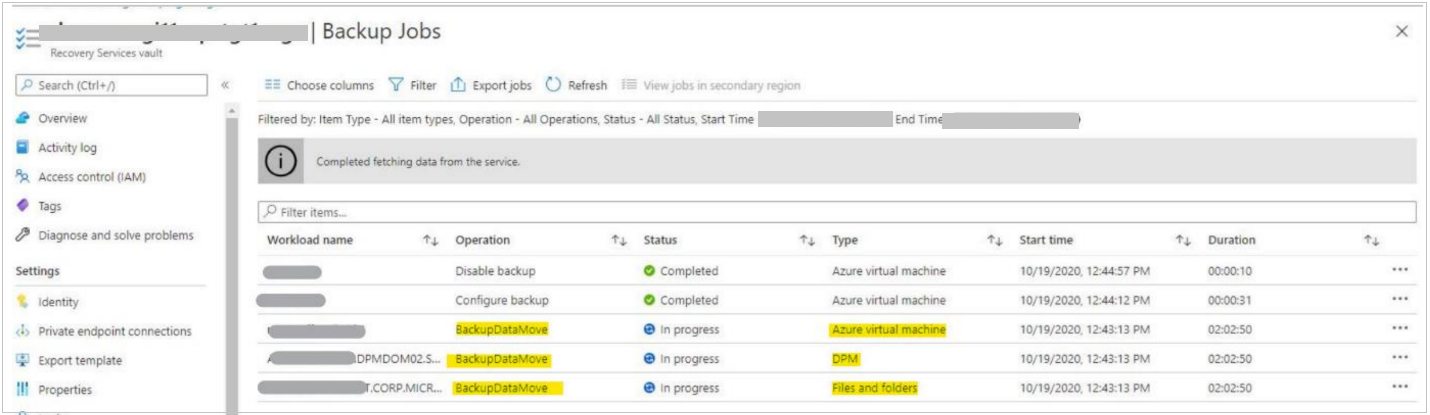Click the Workload name column header
Screen dimensions: 1430x415
click(309, 240)
